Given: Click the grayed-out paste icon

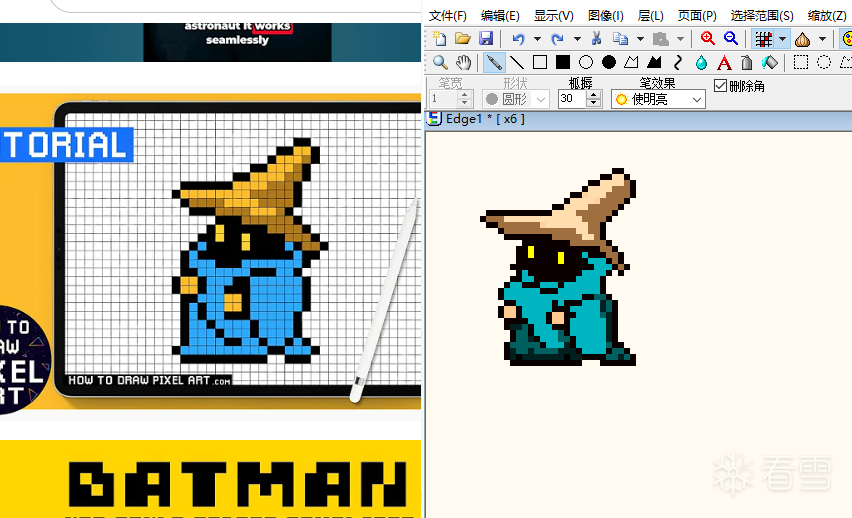Looking at the screenshot, I should pyautogui.click(x=660, y=39).
